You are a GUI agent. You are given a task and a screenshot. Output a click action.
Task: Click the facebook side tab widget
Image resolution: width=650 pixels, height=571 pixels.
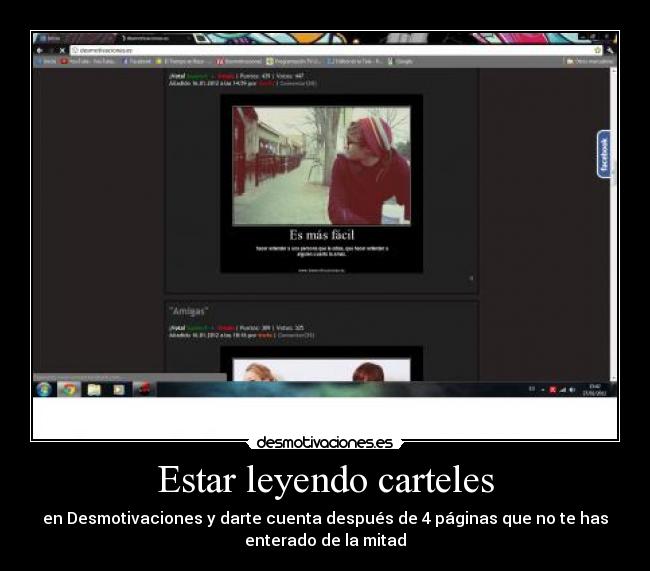coord(604,154)
